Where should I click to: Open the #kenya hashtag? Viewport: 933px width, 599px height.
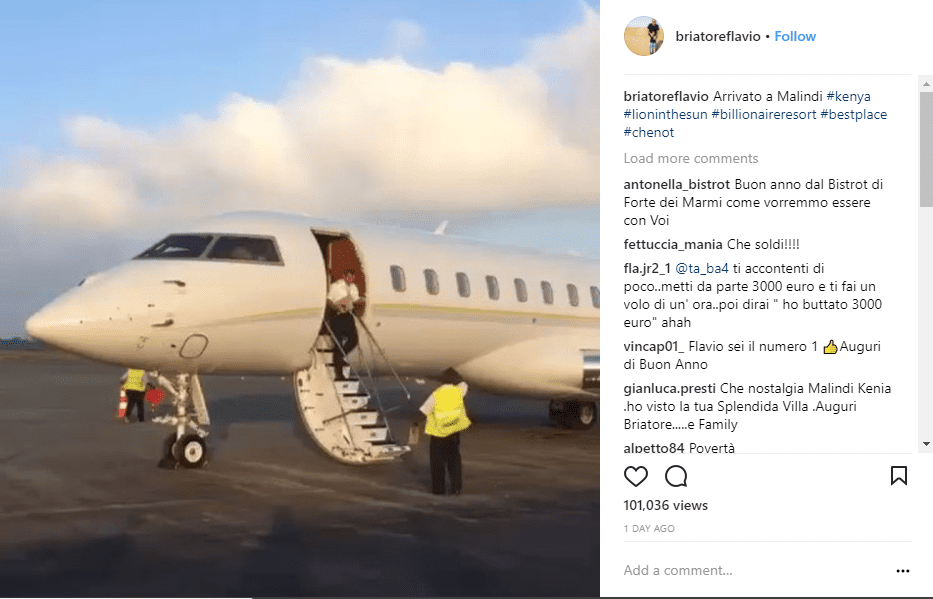(x=848, y=96)
